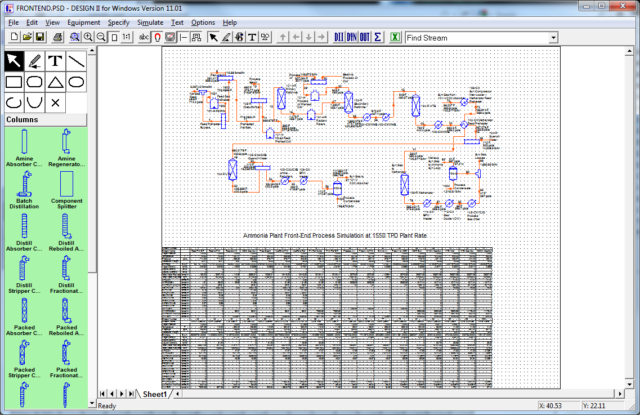Open the Edit menu
The image size is (640, 415).
click(32, 22)
